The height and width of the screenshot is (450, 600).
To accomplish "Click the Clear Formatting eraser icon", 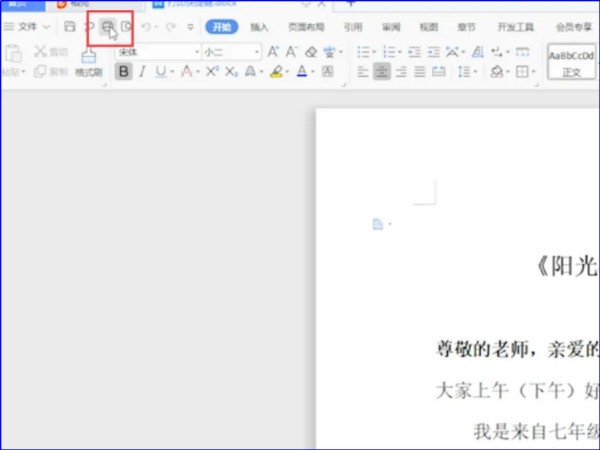I will pos(311,51).
